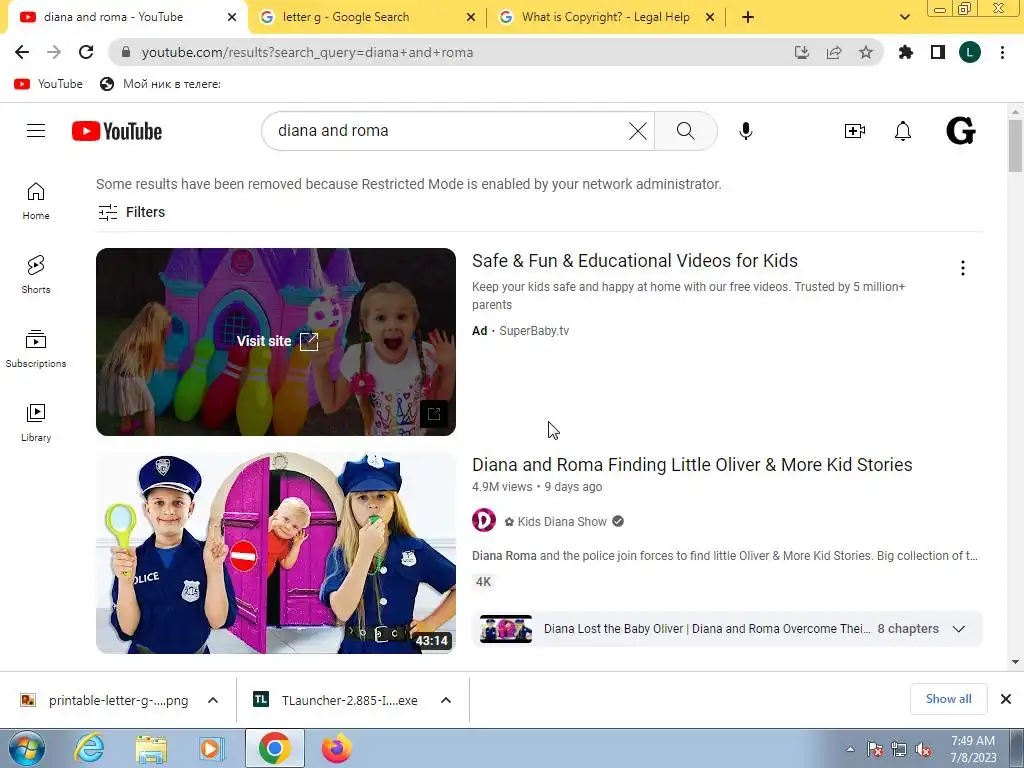Click the page vertical scrollbar thumb
This screenshot has width=1024, height=768.
(1016, 146)
